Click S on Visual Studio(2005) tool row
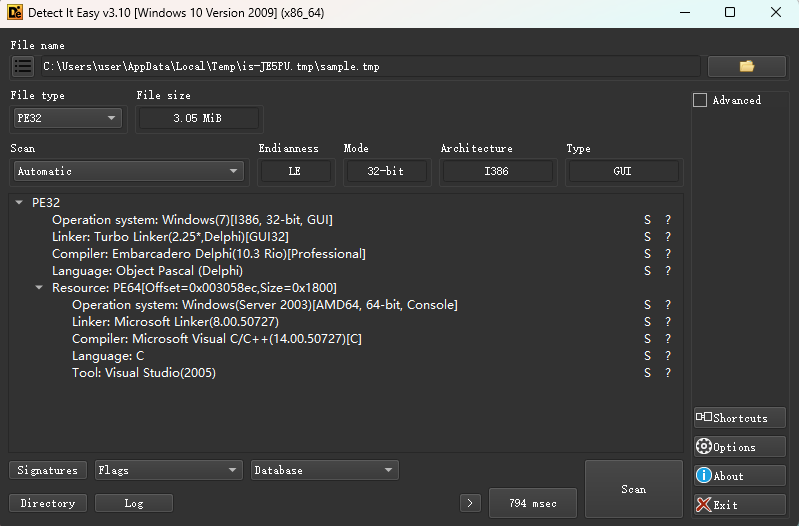This screenshot has height=526, width=799. pyautogui.click(x=647, y=373)
